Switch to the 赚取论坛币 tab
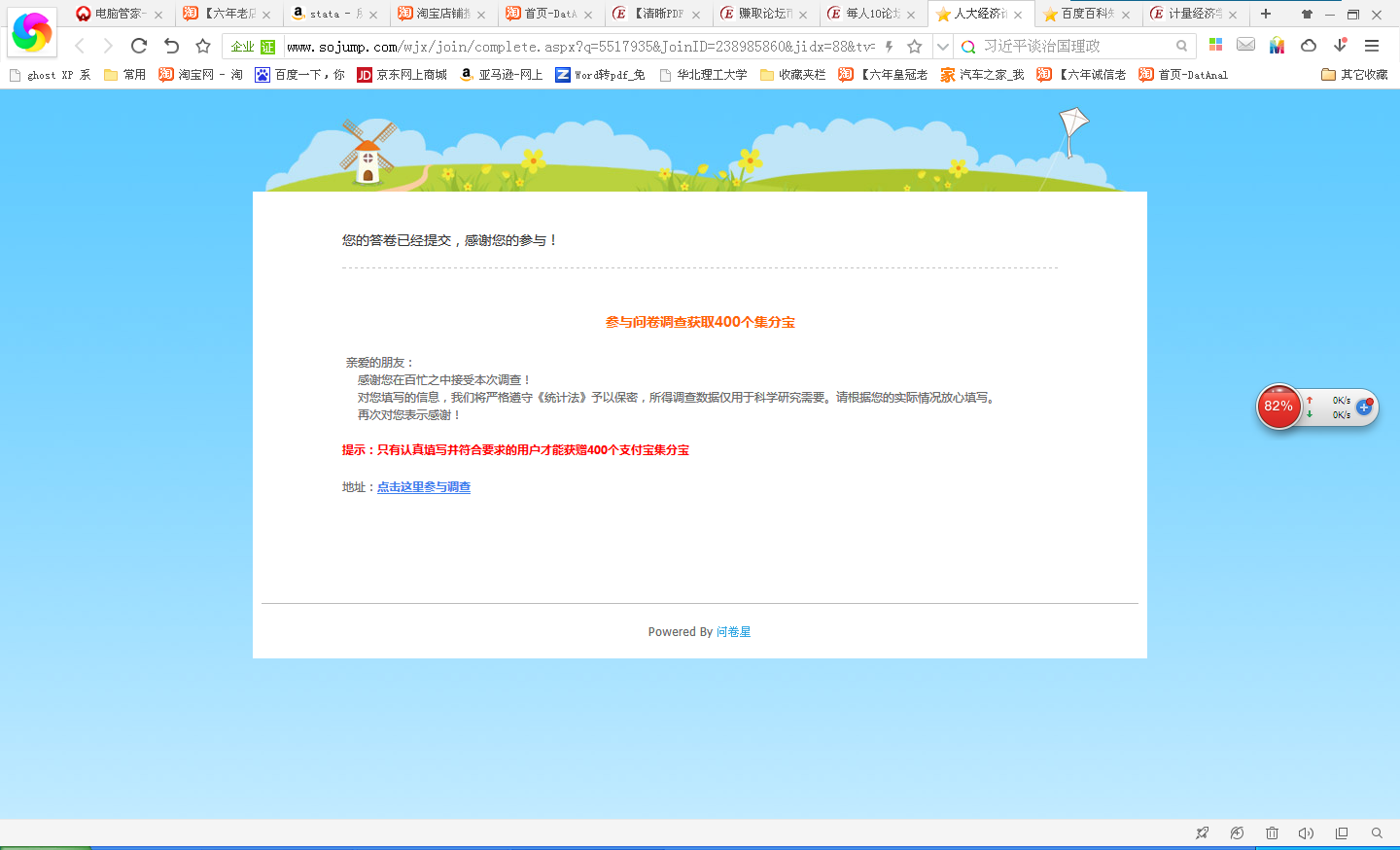Viewport: 1400px width, 850px height. tap(764, 14)
